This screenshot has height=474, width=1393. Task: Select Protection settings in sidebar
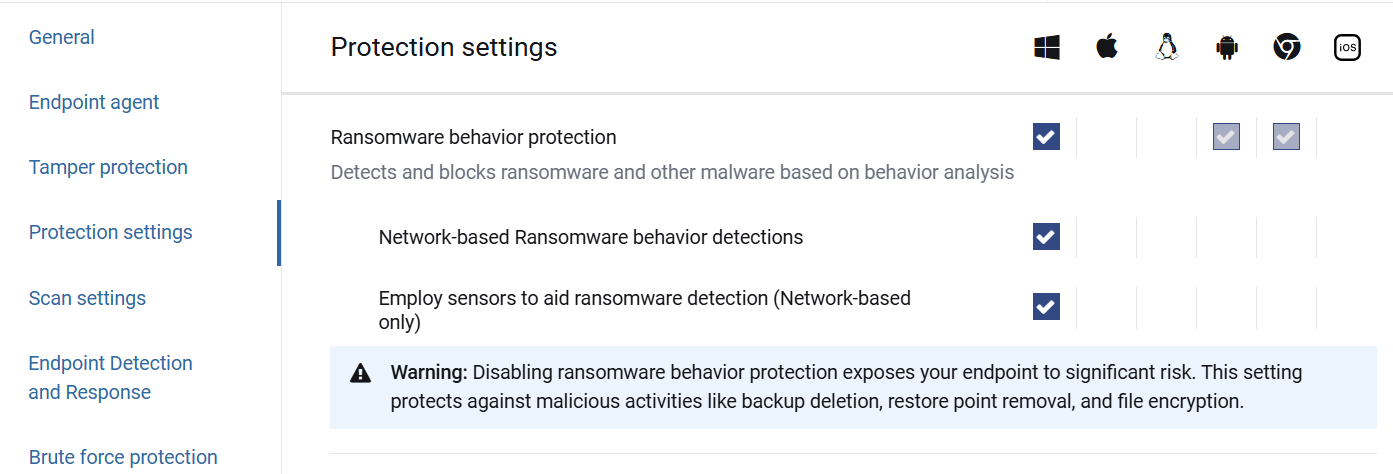click(x=111, y=232)
